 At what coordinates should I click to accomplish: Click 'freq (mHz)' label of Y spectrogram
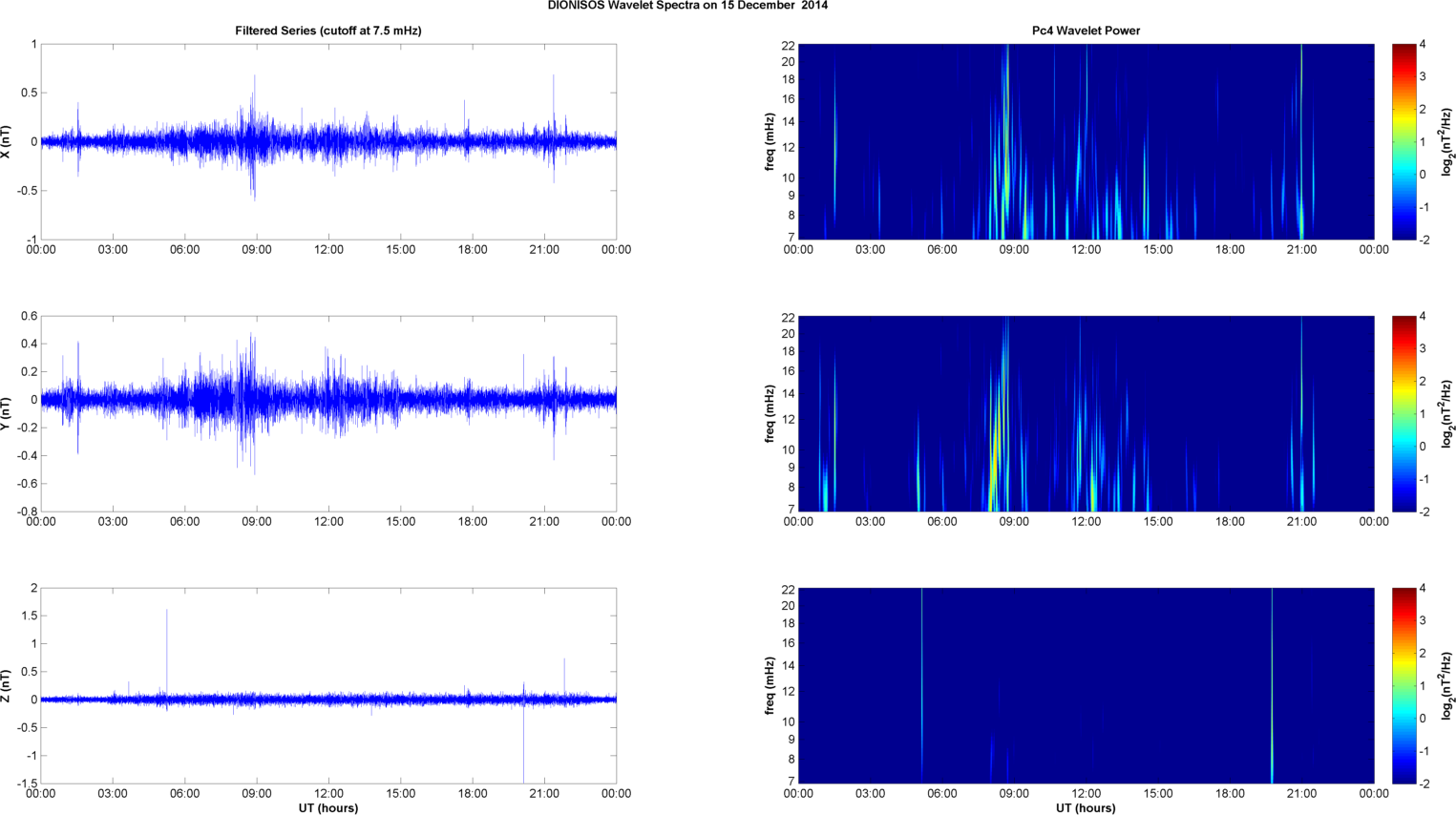tap(770, 413)
